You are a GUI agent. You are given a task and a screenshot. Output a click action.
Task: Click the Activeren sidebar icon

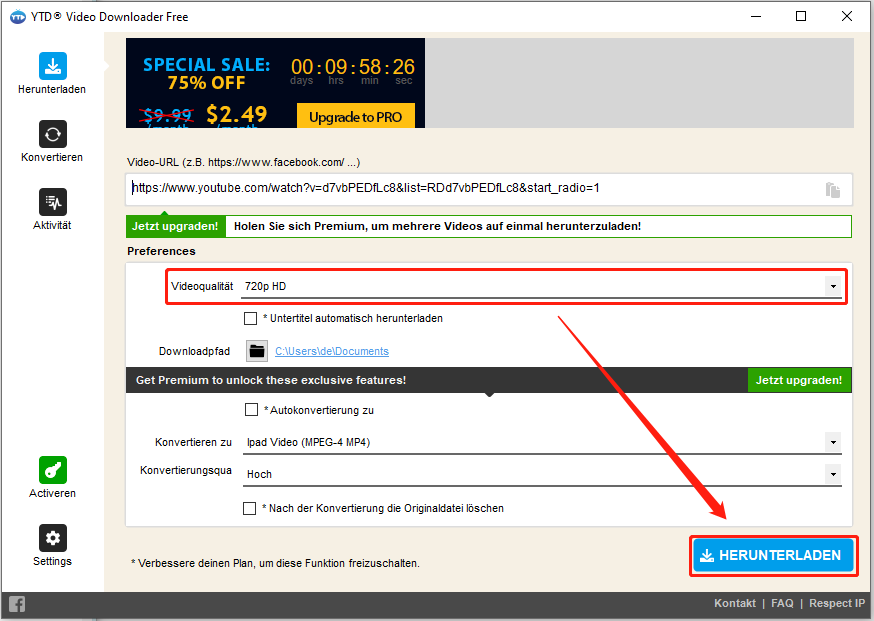(x=52, y=470)
